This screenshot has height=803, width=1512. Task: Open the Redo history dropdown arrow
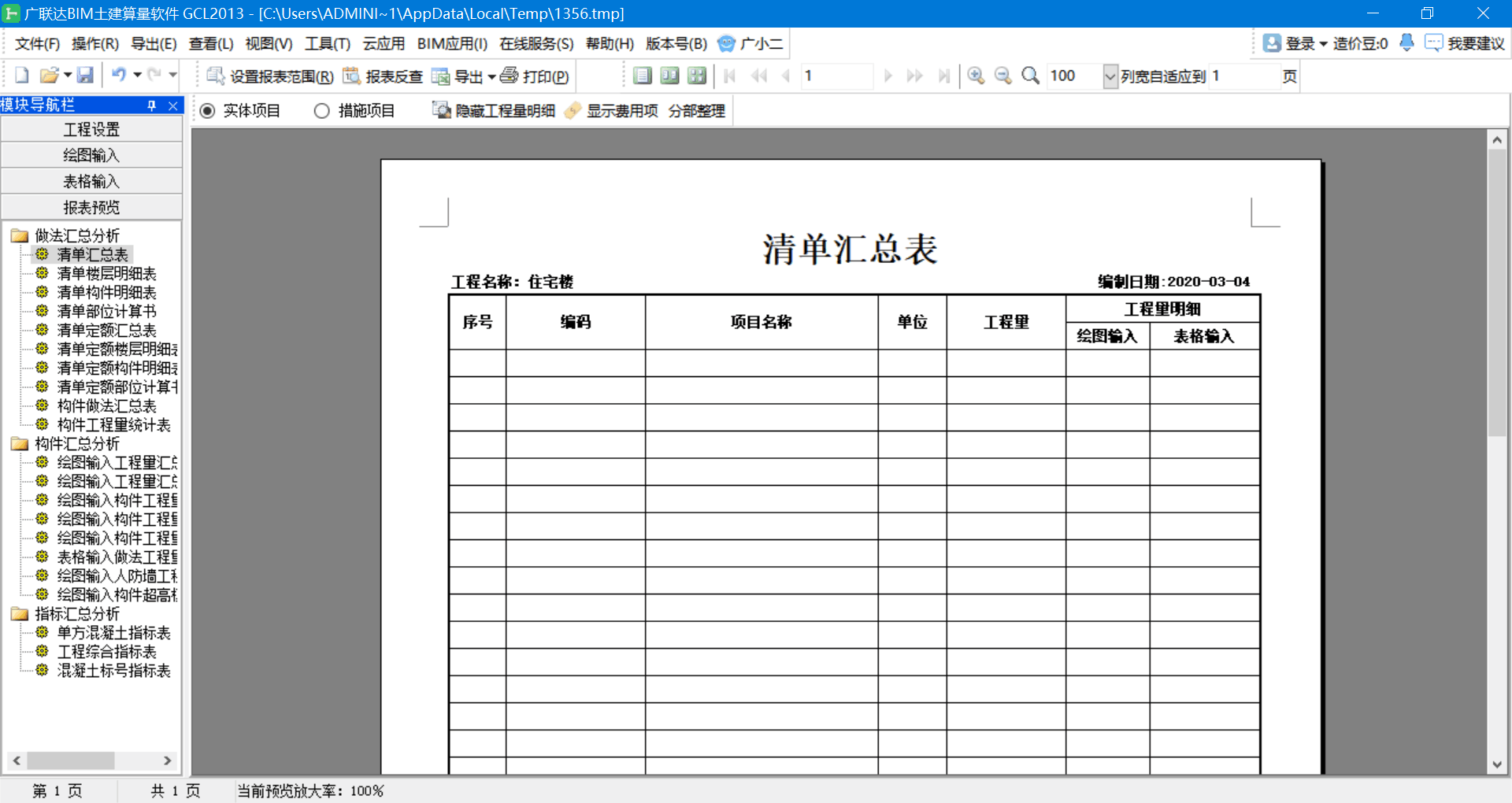[x=172, y=76]
